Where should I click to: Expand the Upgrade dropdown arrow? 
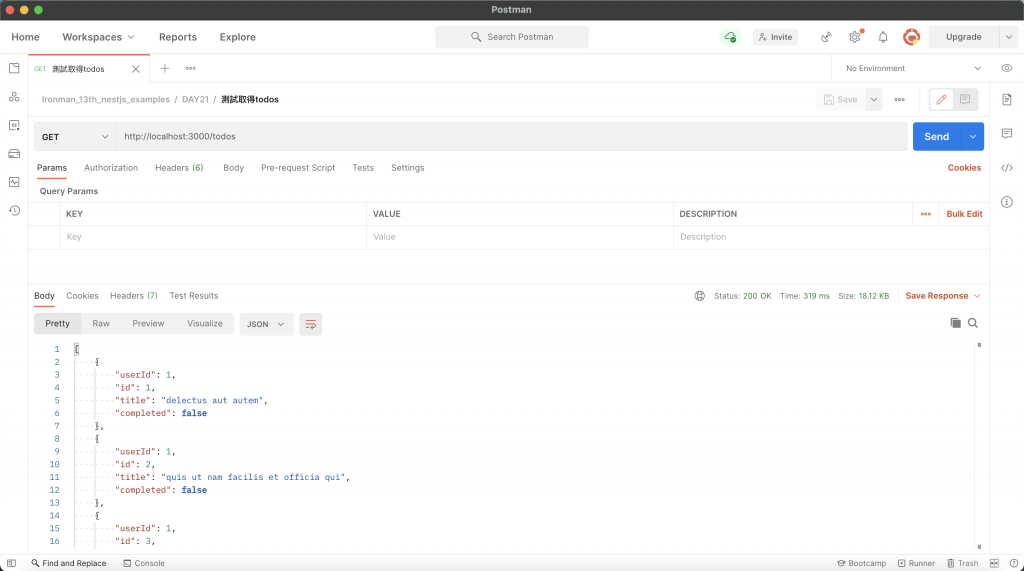coord(1008,37)
